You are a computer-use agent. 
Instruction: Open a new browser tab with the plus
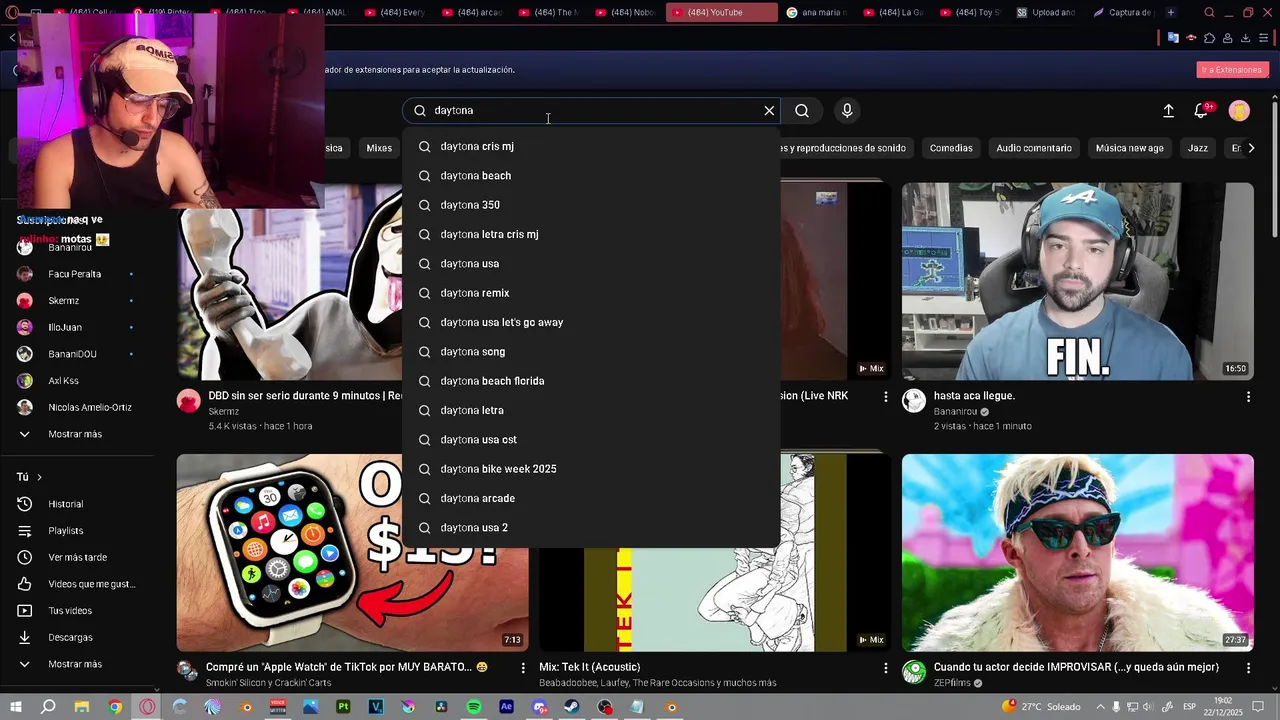[x=1171, y=12]
